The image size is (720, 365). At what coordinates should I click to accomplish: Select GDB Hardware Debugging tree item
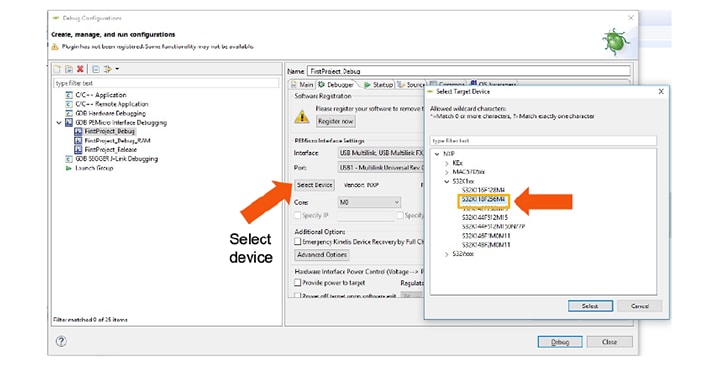110,113
